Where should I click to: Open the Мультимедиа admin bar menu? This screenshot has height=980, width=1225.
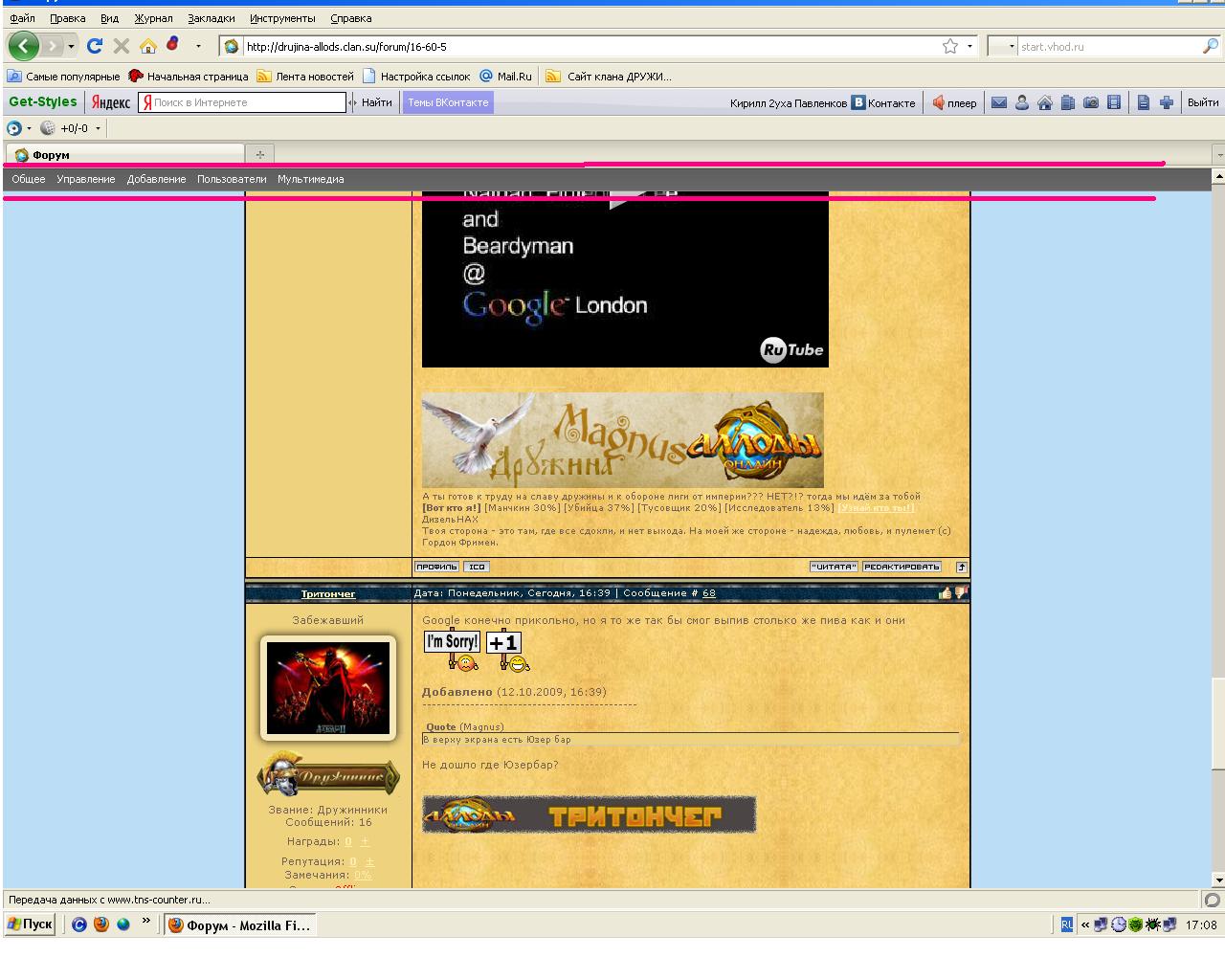click(x=311, y=179)
